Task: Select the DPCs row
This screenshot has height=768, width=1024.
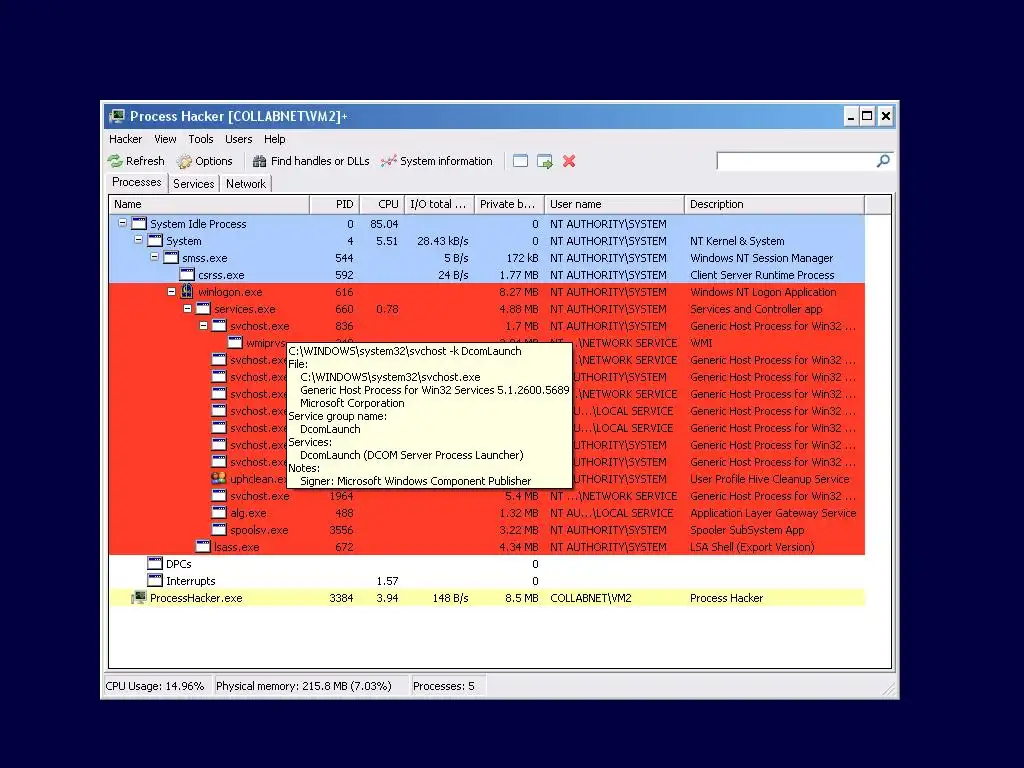Action: [487, 564]
